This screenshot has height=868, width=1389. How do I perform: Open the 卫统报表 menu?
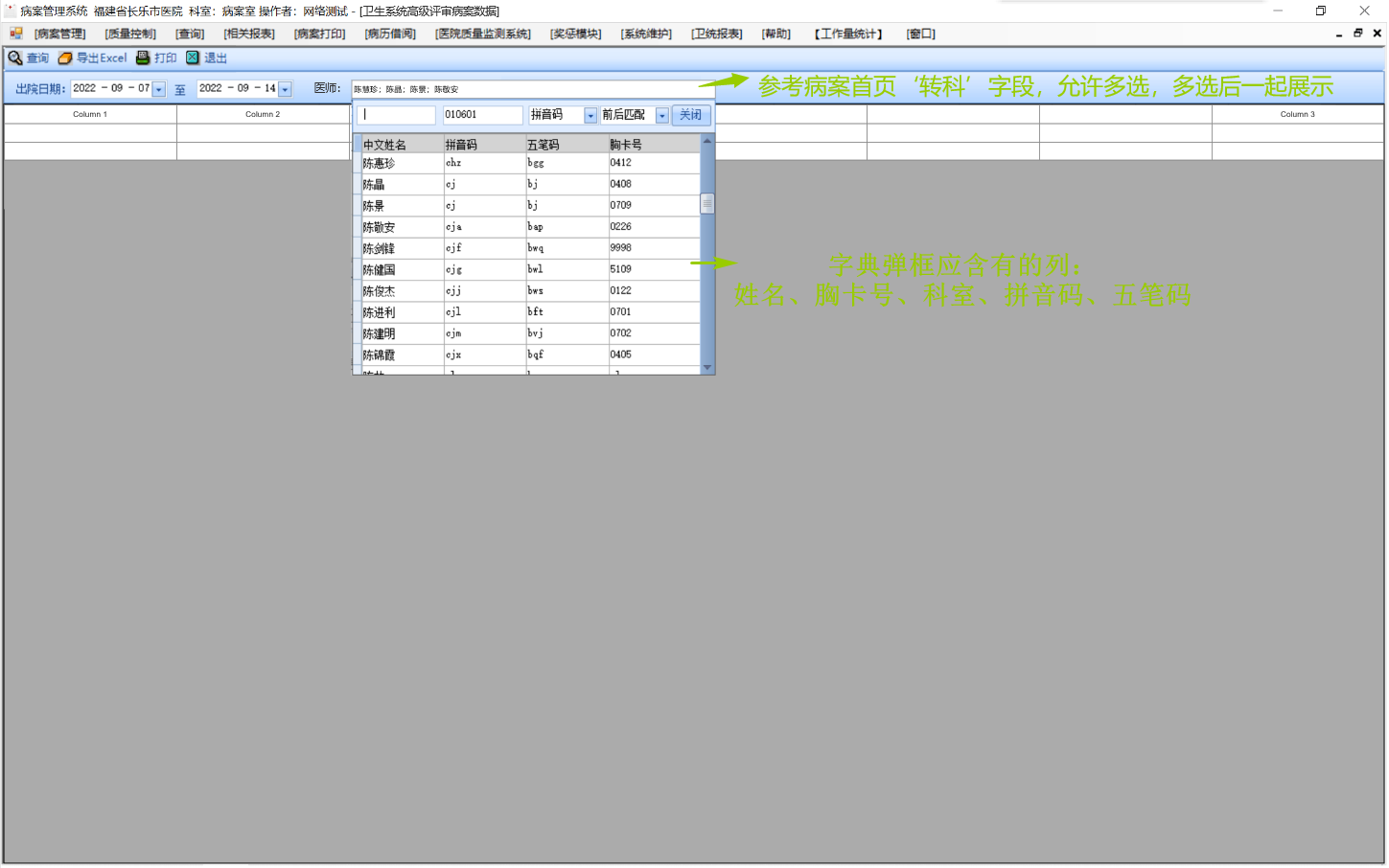(717, 34)
